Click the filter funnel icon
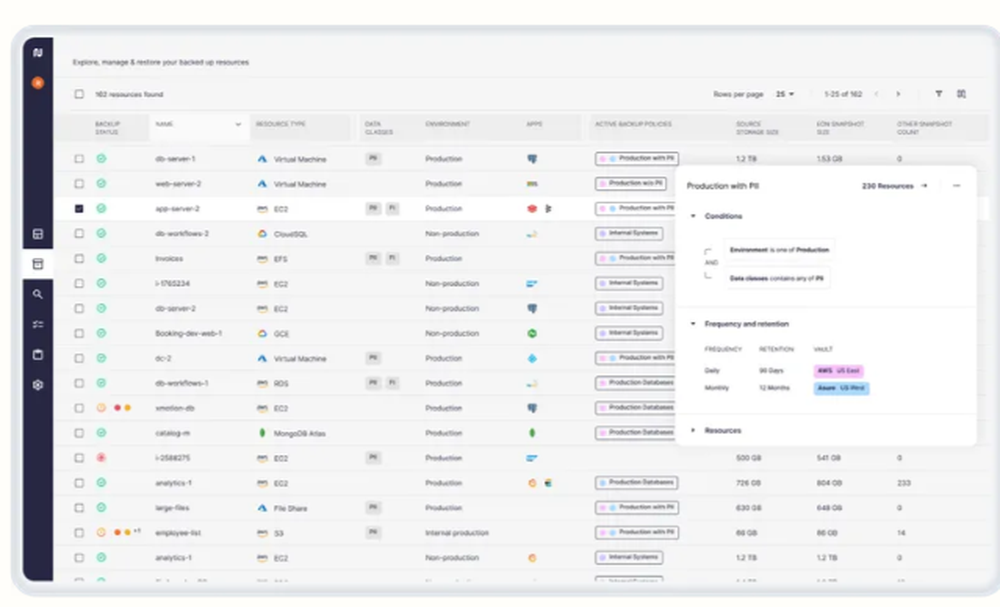The image size is (1000, 607). tap(939, 94)
